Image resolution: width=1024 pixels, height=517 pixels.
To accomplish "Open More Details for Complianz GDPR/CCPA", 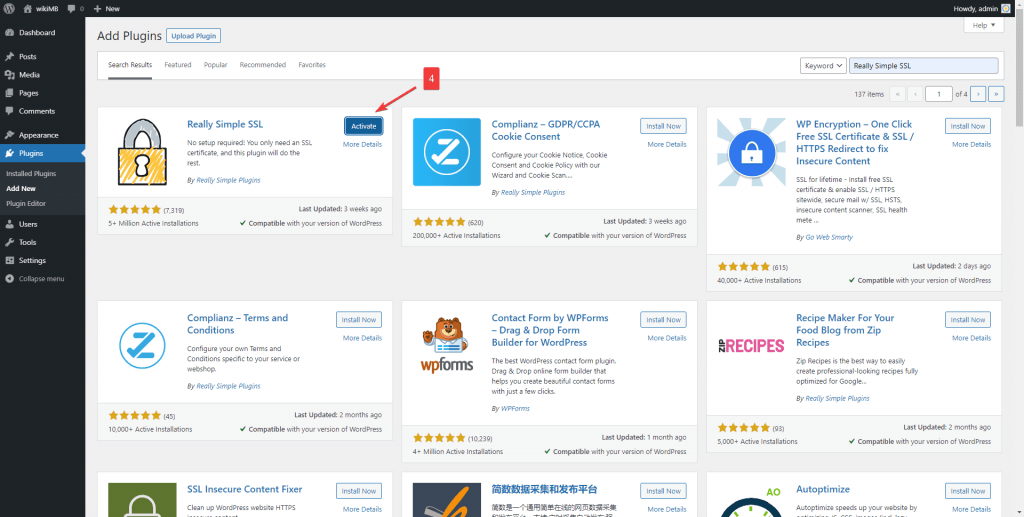I will click(666, 144).
